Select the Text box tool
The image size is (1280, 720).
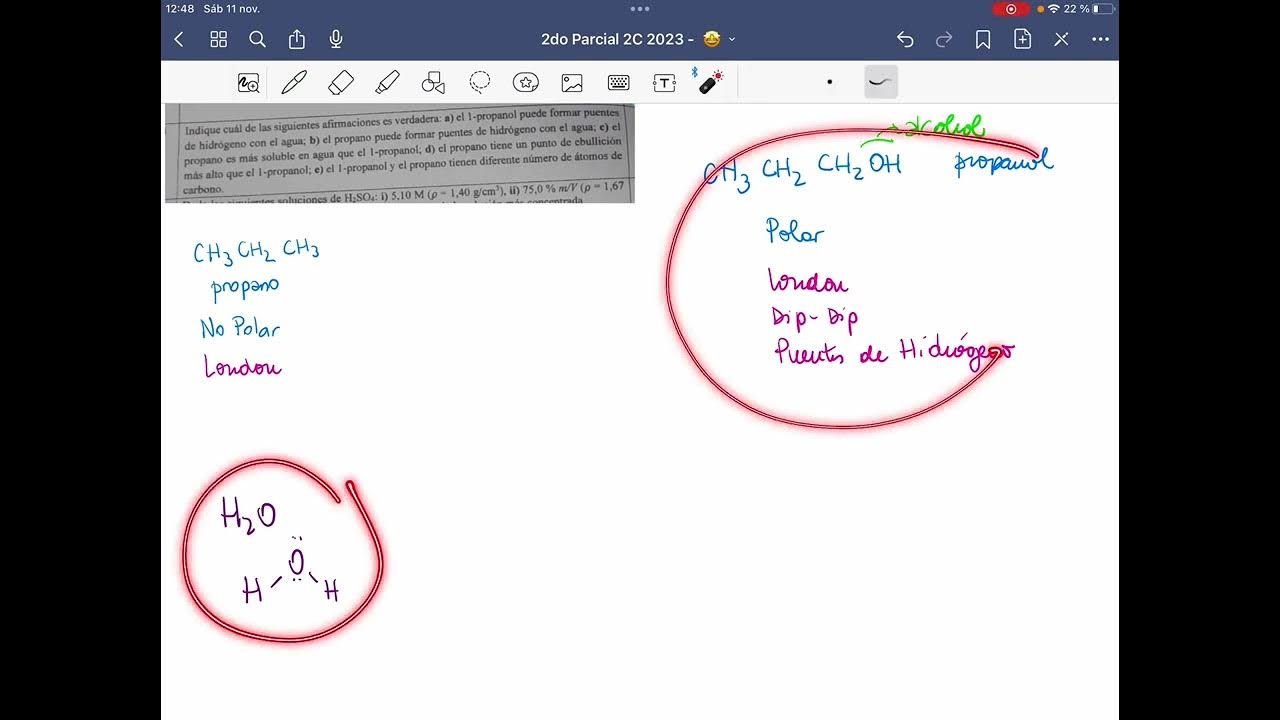coord(664,83)
